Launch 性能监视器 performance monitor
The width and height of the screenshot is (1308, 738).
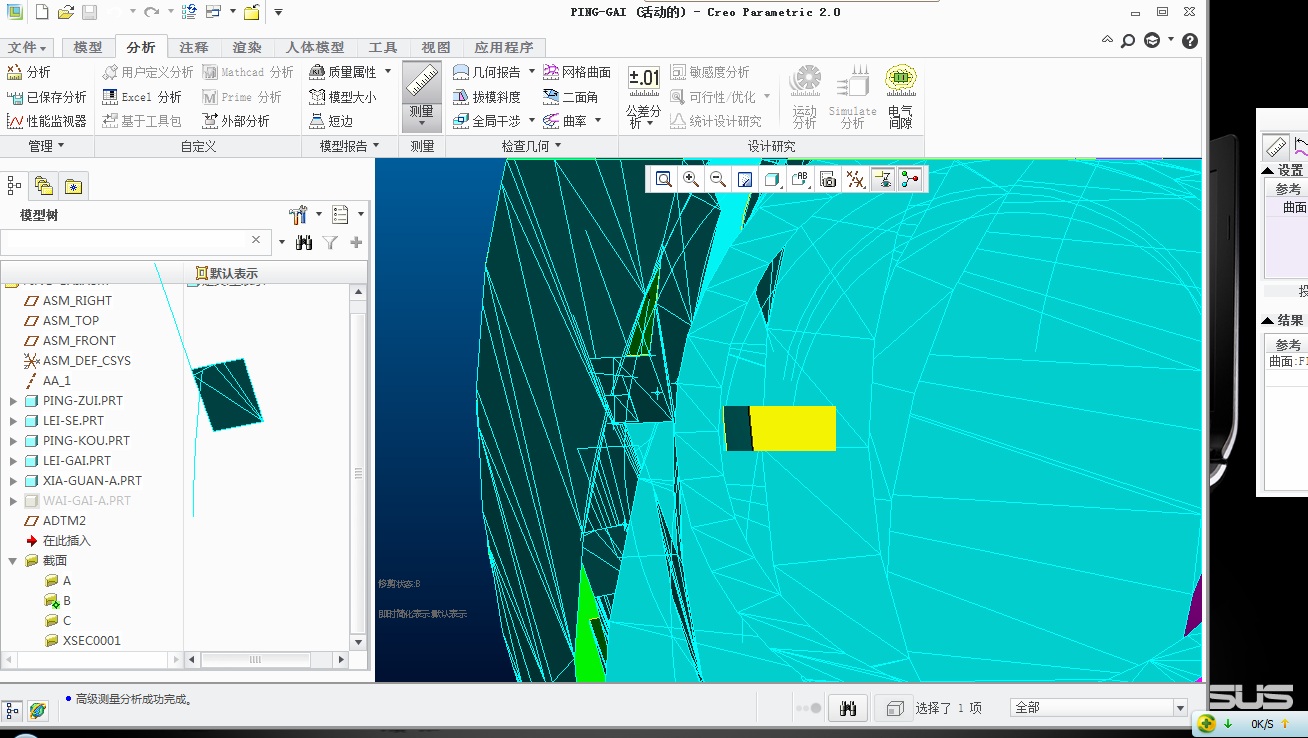click(46, 121)
